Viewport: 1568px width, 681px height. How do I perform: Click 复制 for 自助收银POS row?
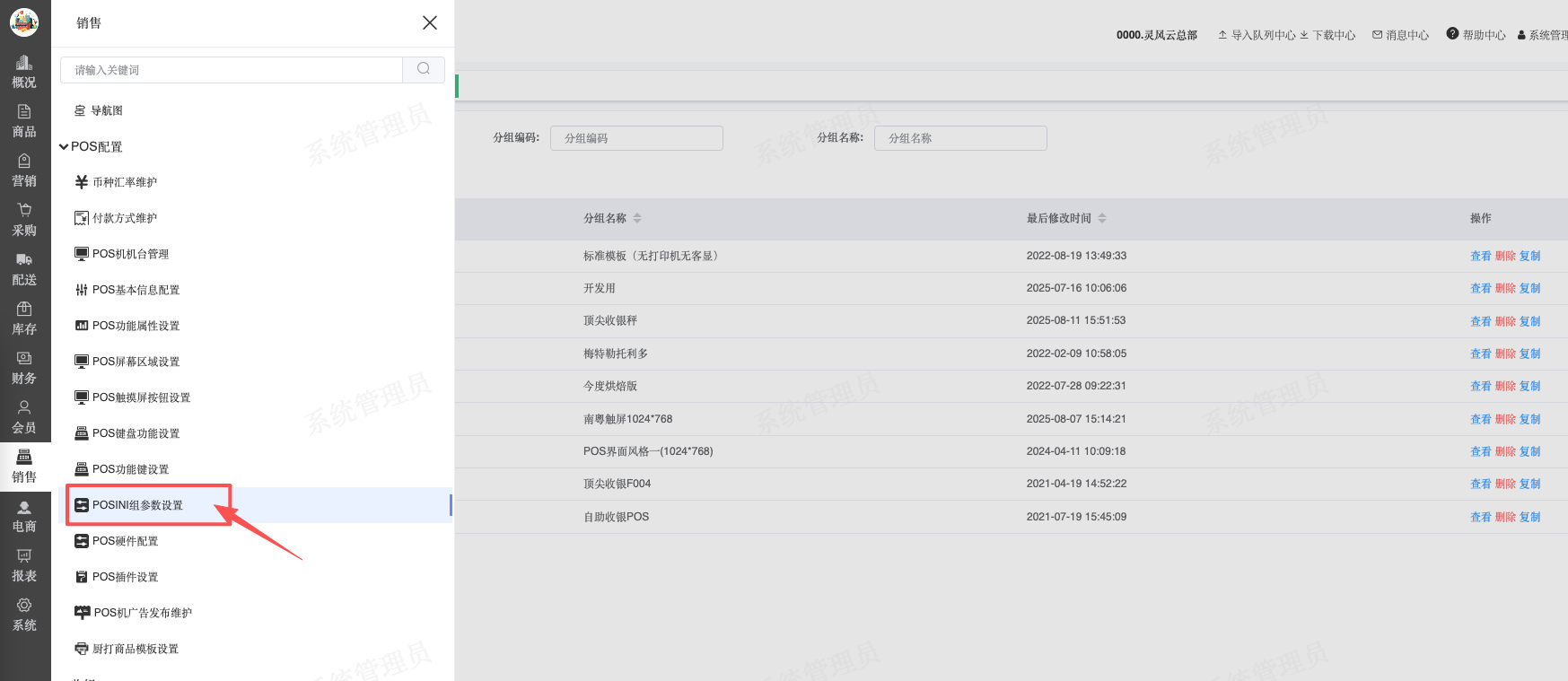pos(1530,517)
